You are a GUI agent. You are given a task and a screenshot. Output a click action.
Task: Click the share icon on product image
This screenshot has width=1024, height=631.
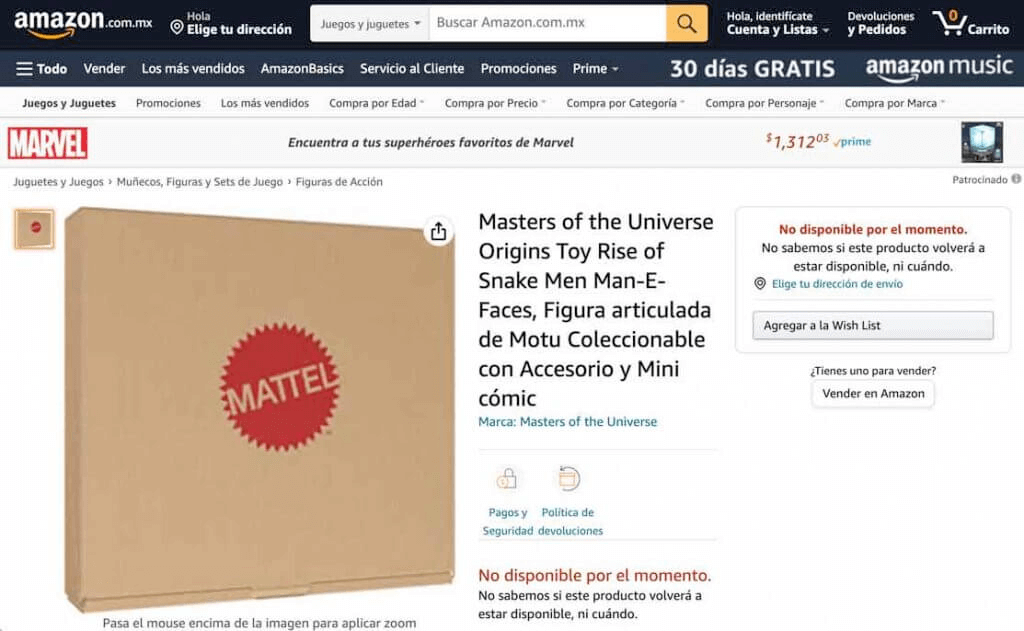[438, 231]
